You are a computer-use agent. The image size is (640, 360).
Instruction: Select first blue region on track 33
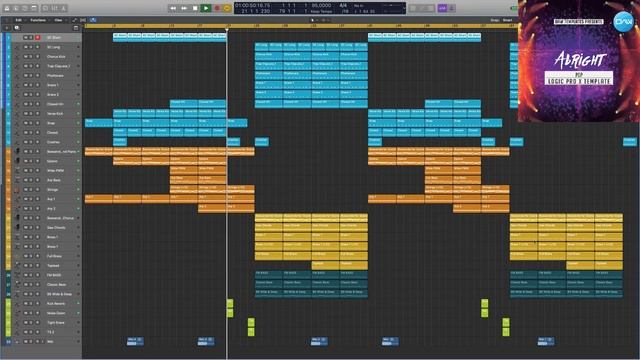[135, 341]
